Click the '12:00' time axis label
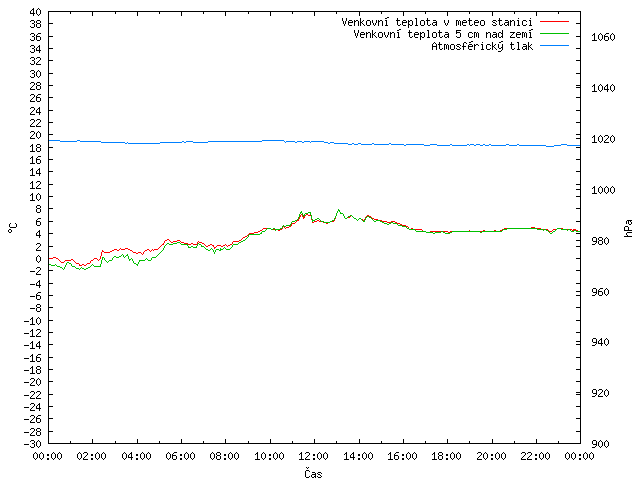 tap(314, 456)
